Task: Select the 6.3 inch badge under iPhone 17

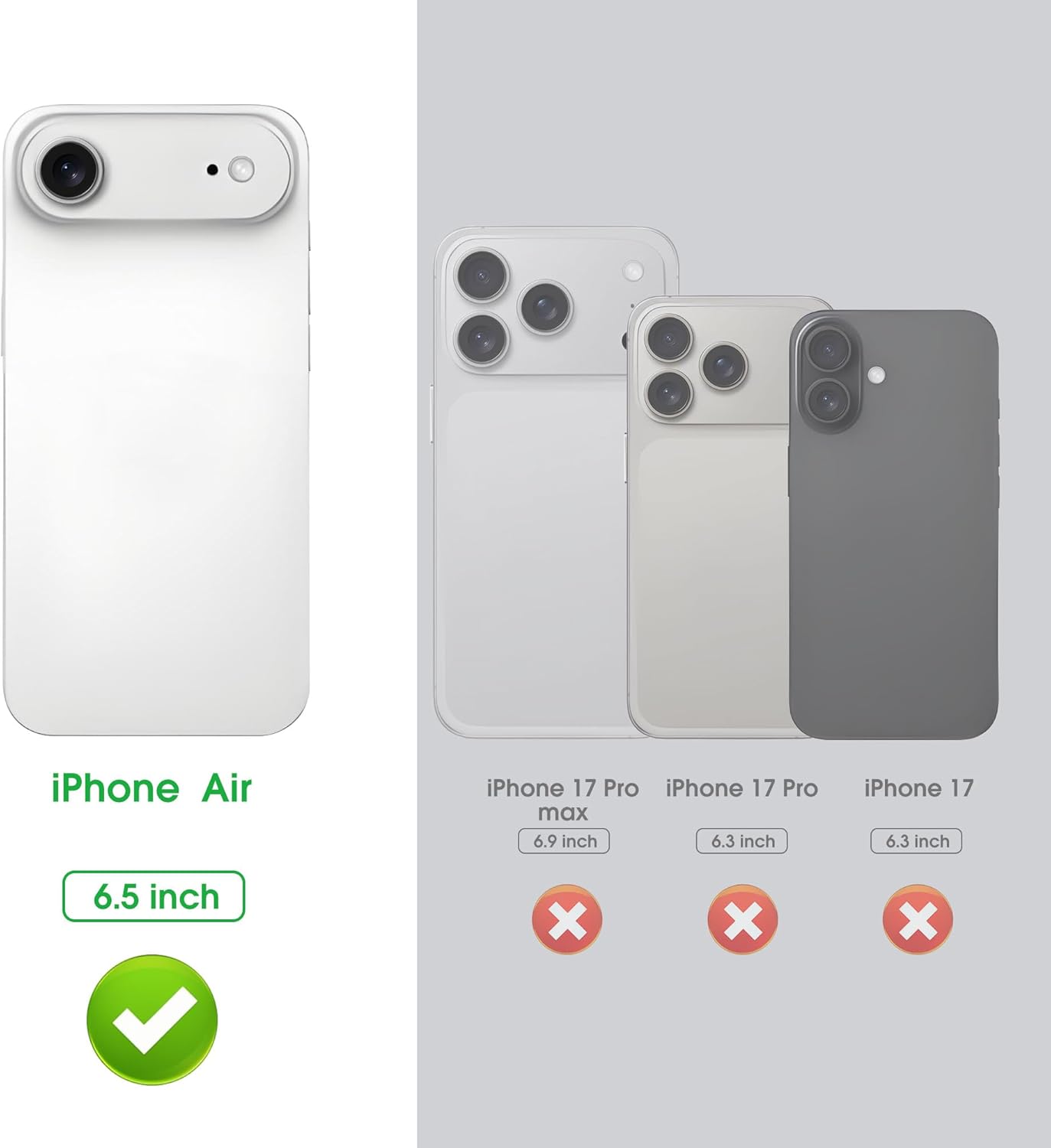Action: (916, 841)
